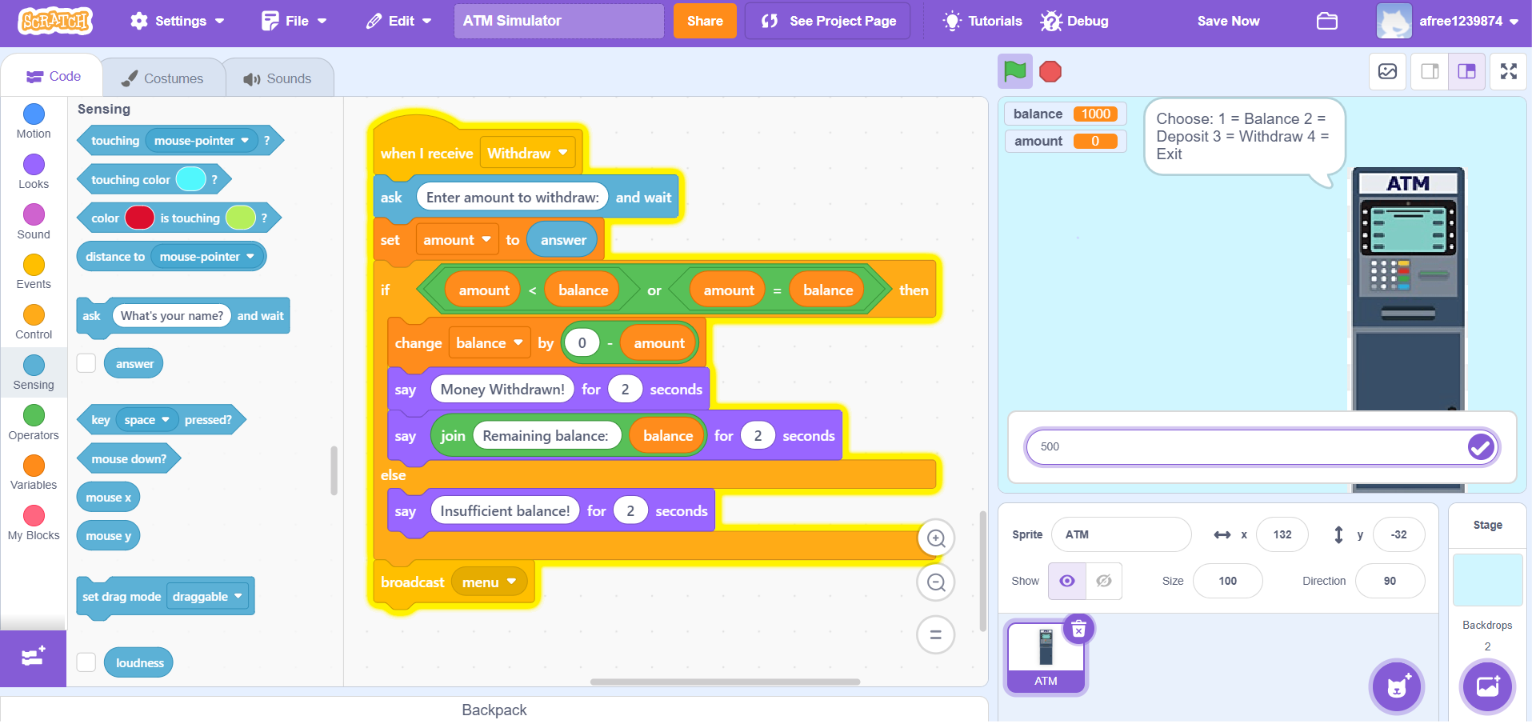Hide the sprite using crossed-eye toggle
This screenshot has height=722, width=1532.
pos(1103,581)
